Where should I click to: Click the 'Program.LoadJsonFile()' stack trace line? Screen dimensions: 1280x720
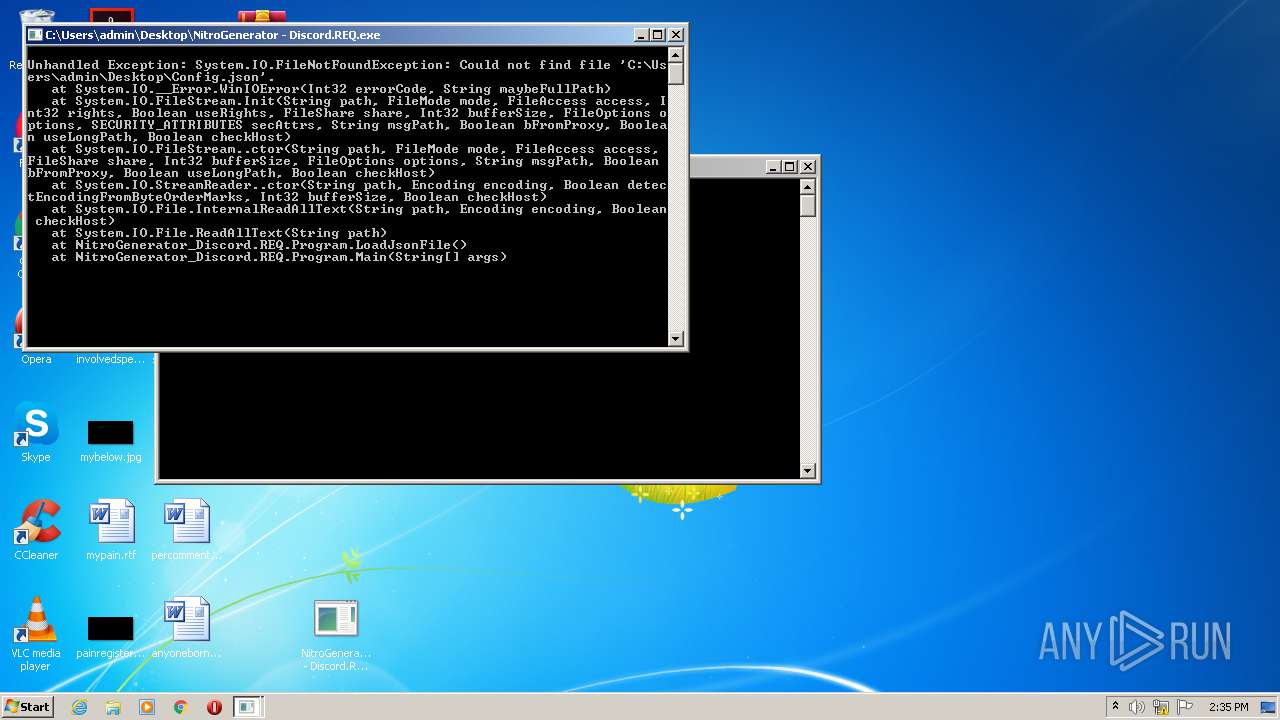(259, 245)
